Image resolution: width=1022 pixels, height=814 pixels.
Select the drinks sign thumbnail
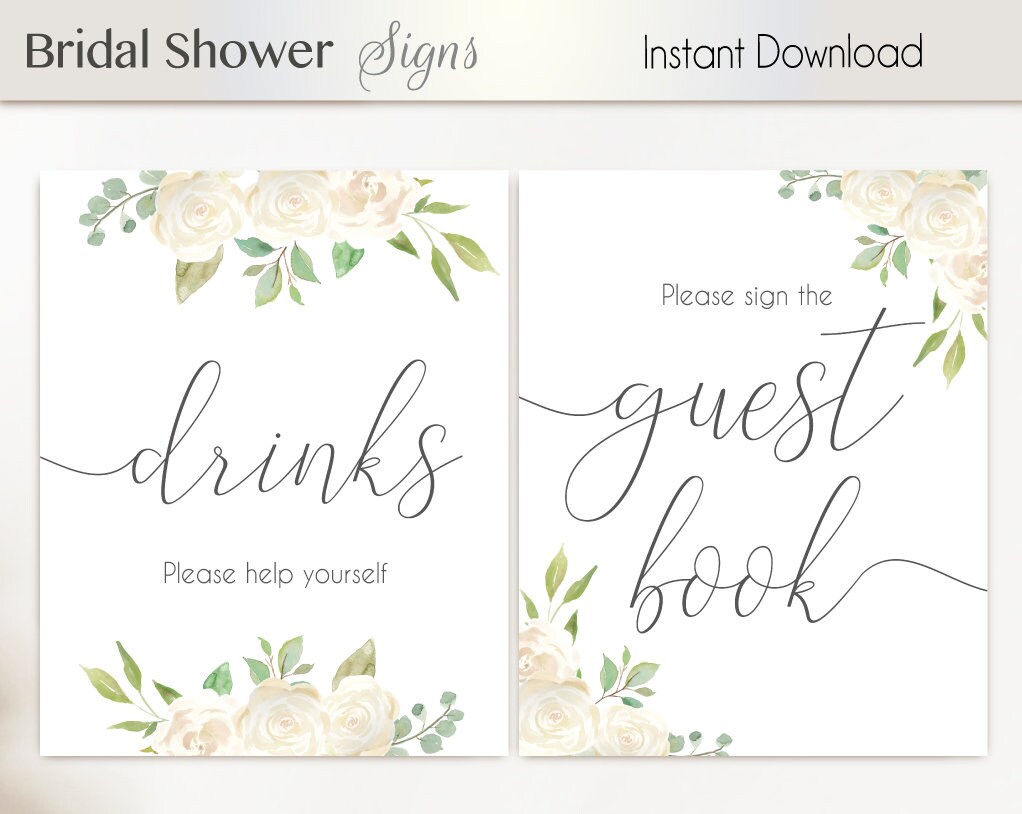click(274, 463)
